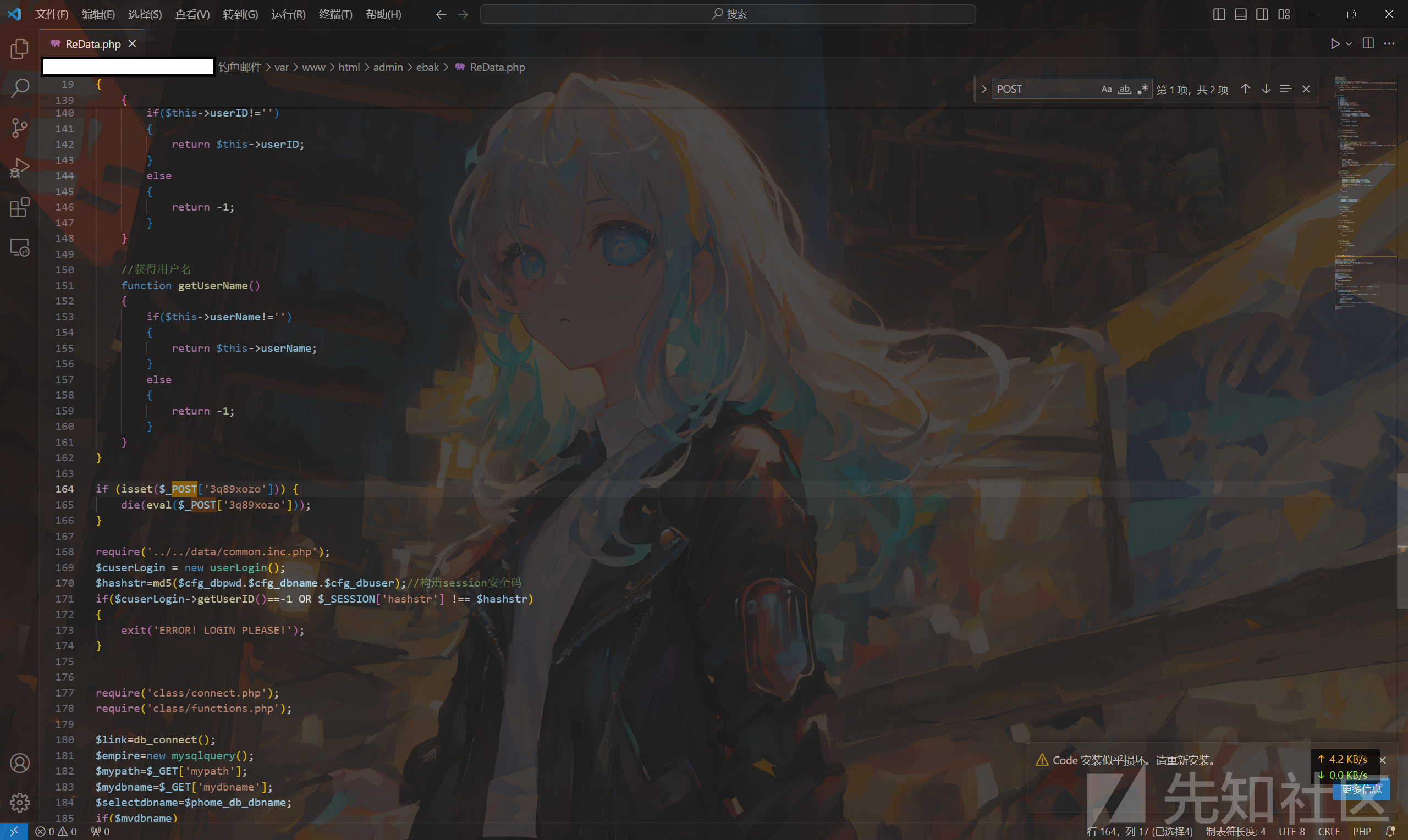The image size is (1408, 840).
Task: Dismiss the Code installation corrupt notification
Action: 1383,760
